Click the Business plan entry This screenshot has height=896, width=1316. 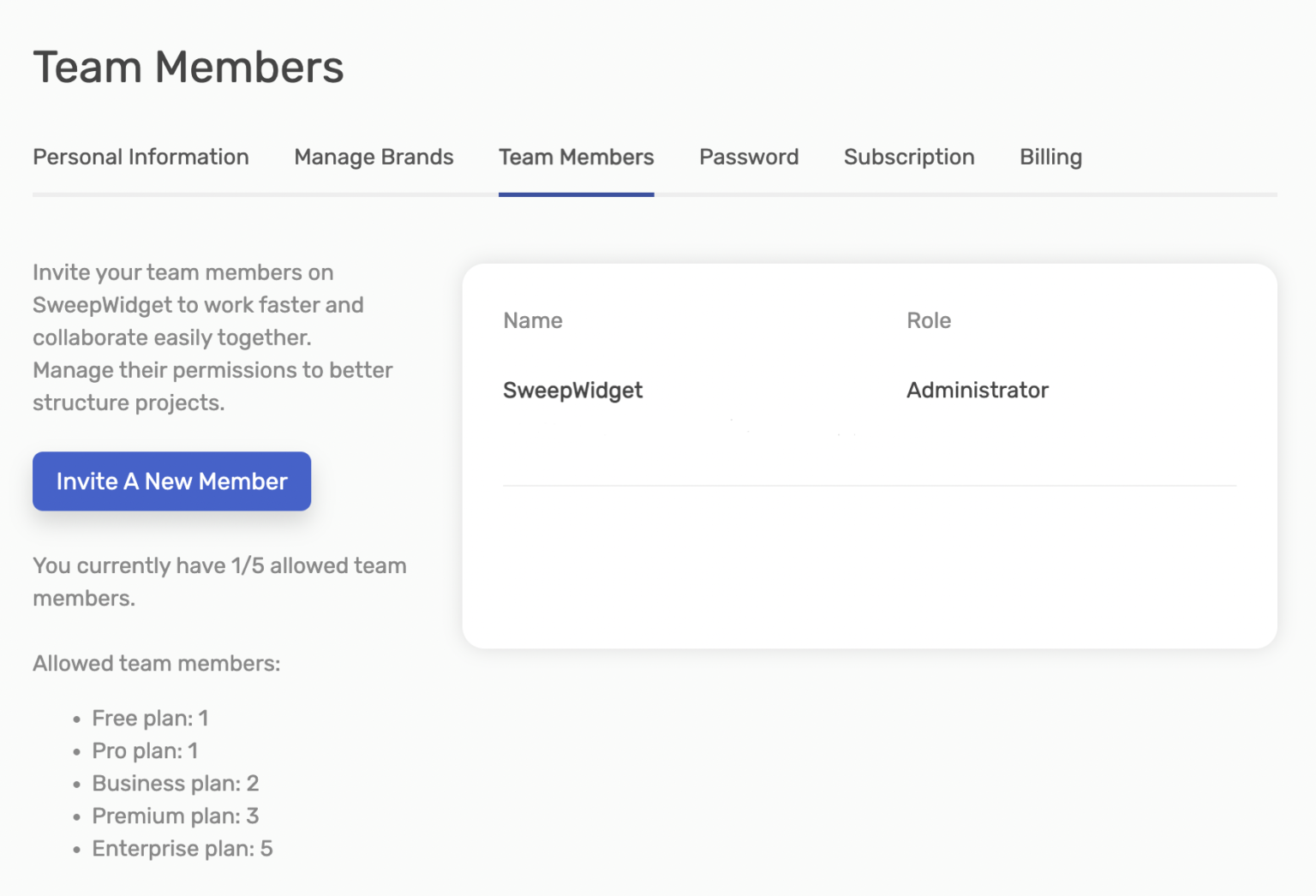(x=175, y=783)
